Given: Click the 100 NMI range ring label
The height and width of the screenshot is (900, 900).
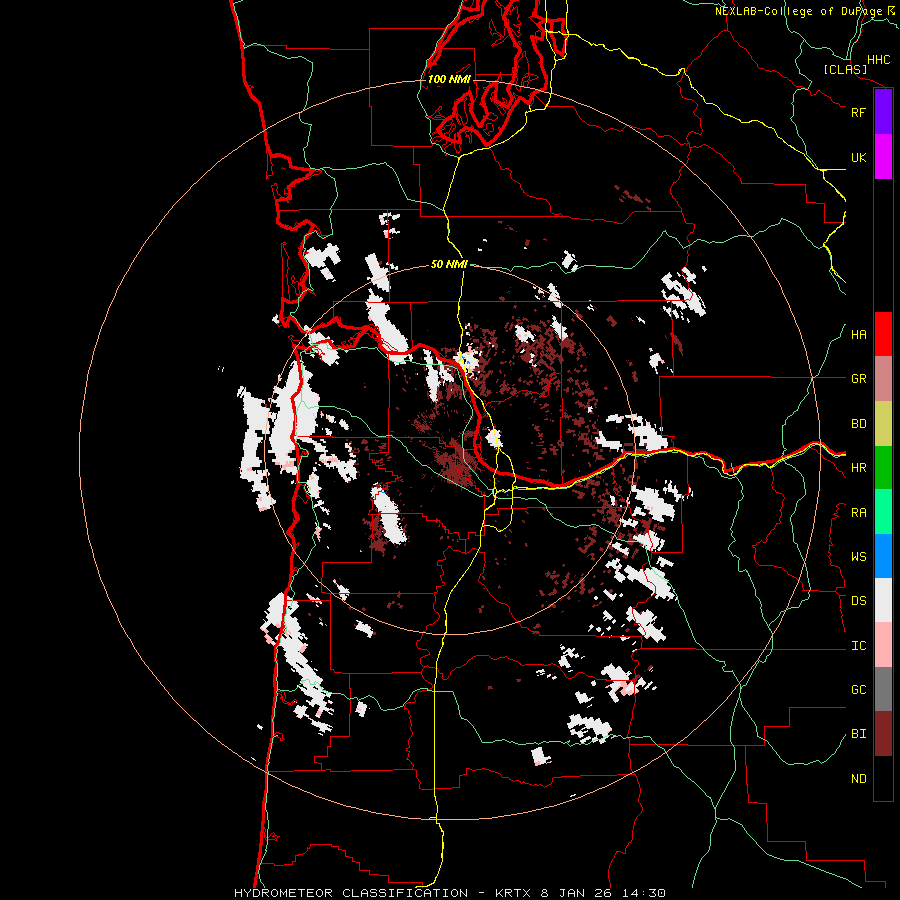Looking at the screenshot, I should coord(449,79).
